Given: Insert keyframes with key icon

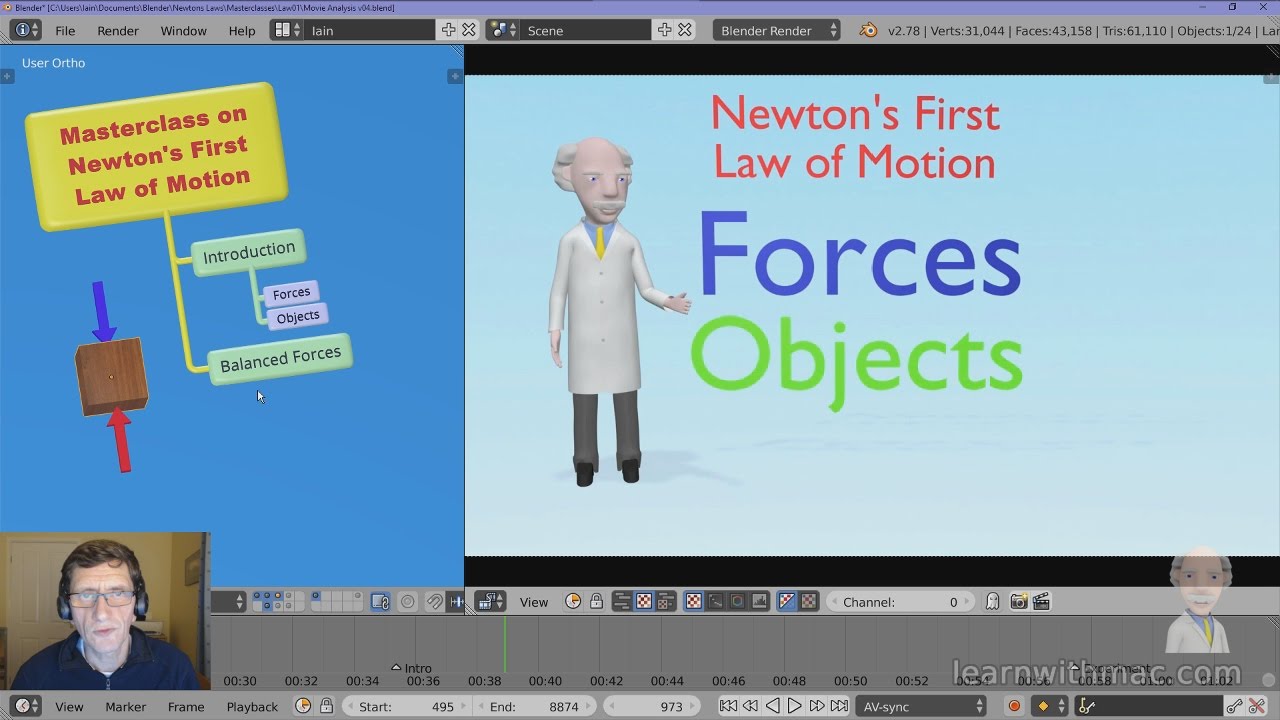Looking at the screenshot, I should point(1236,707).
